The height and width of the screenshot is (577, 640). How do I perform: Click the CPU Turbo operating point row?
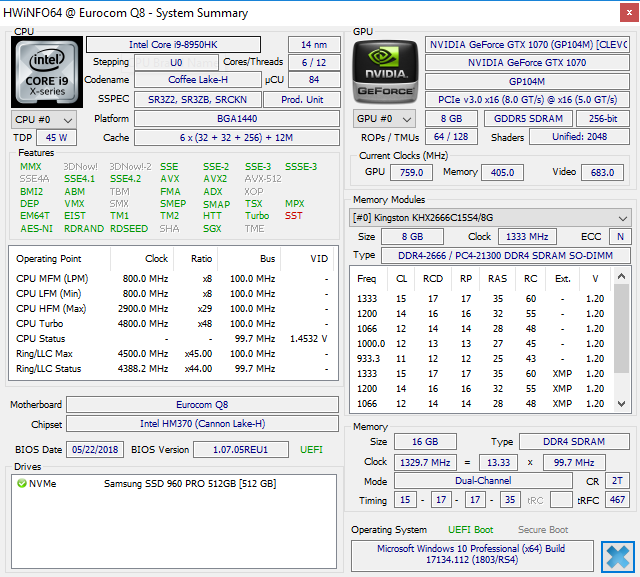pos(173,324)
